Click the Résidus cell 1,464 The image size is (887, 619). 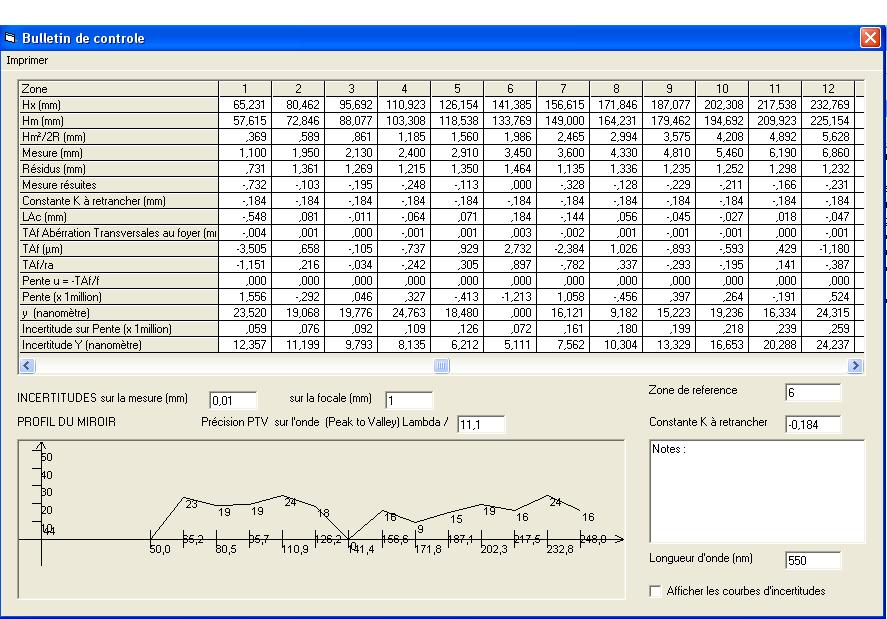510,169
